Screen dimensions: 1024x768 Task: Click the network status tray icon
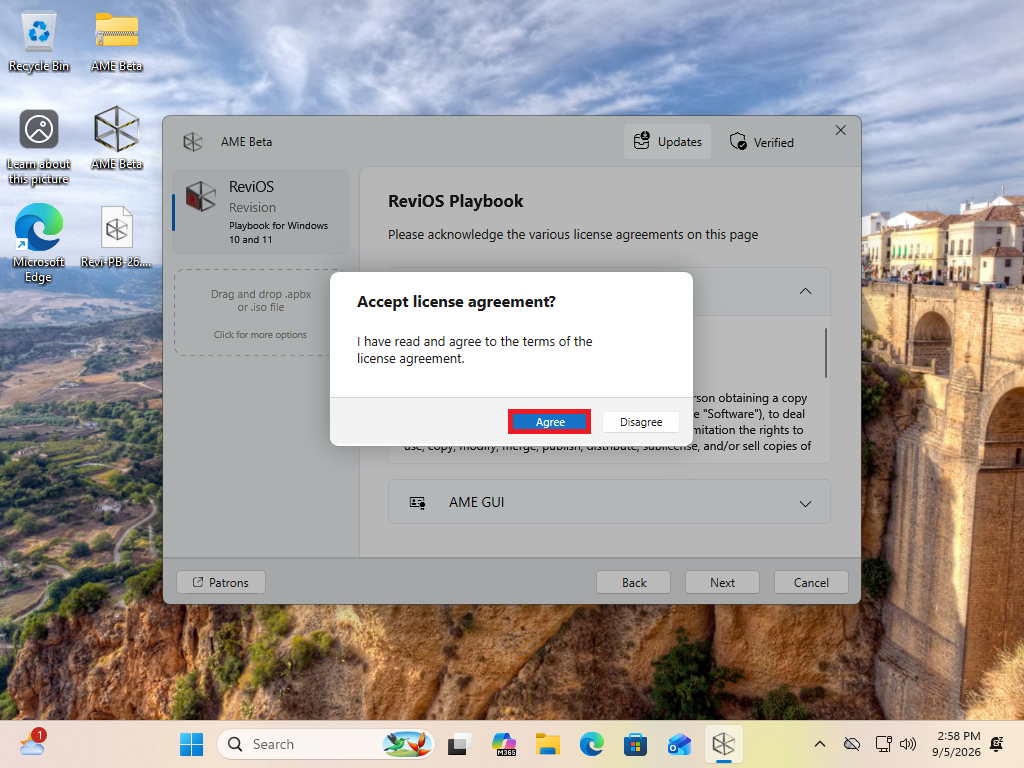pyautogui.click(x=884, y=744)
